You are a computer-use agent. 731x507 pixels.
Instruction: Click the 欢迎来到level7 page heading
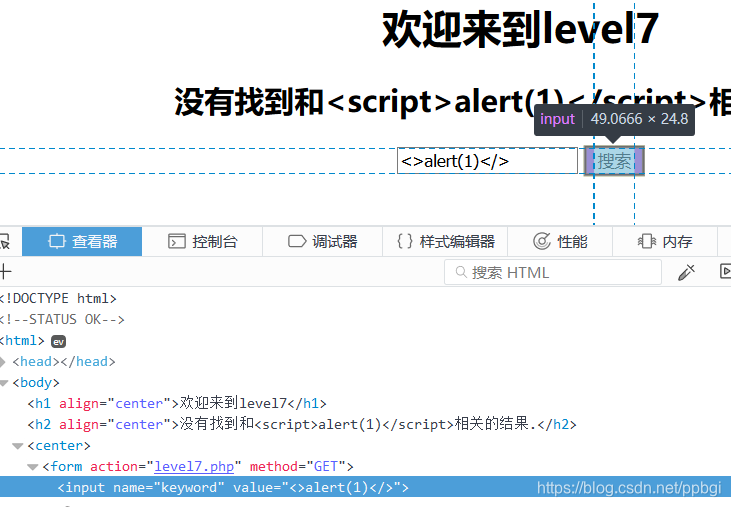click(520, 30)
